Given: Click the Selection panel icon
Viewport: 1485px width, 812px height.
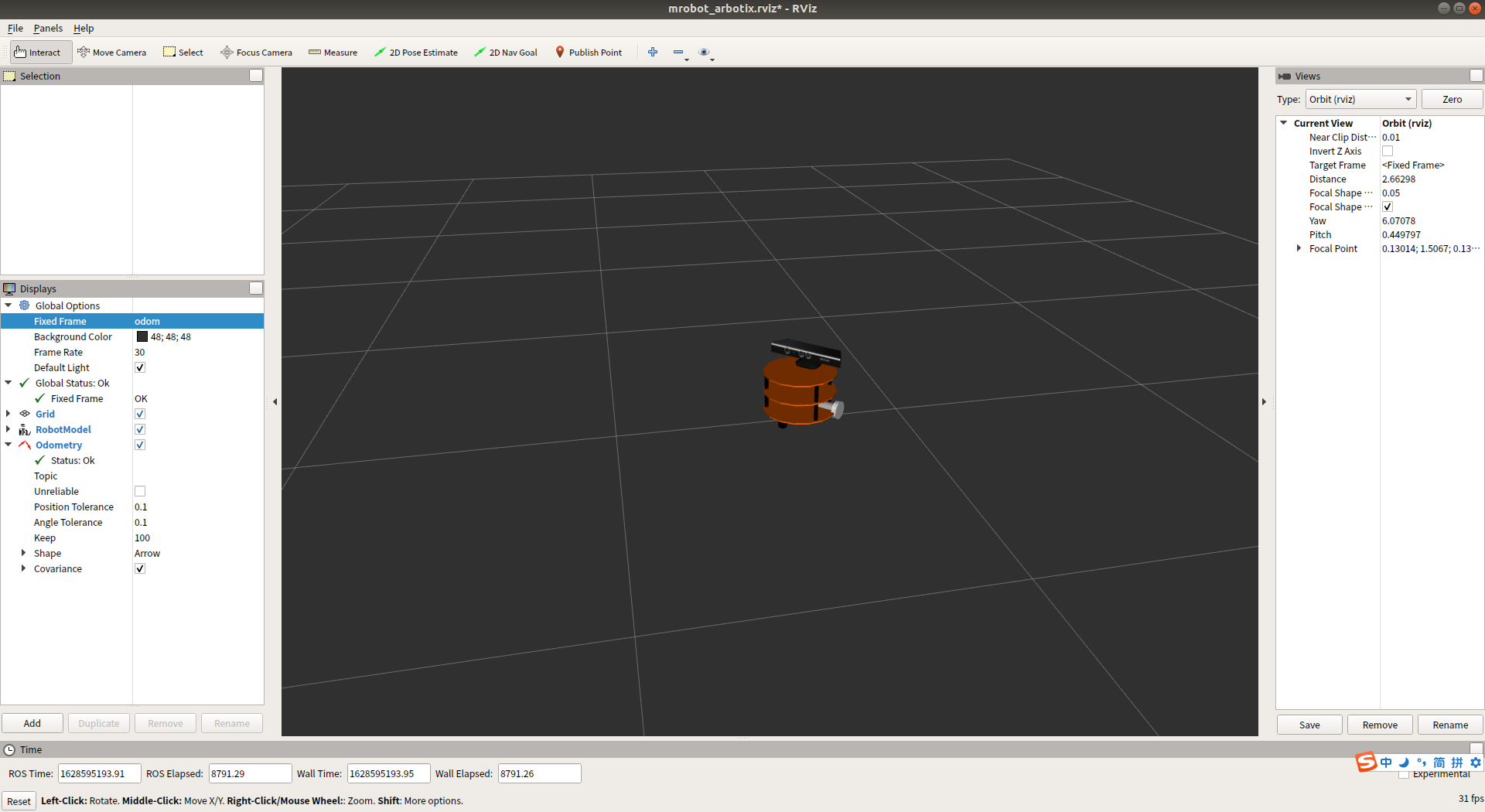Looking at the screenshot, I should click(9, 76).
